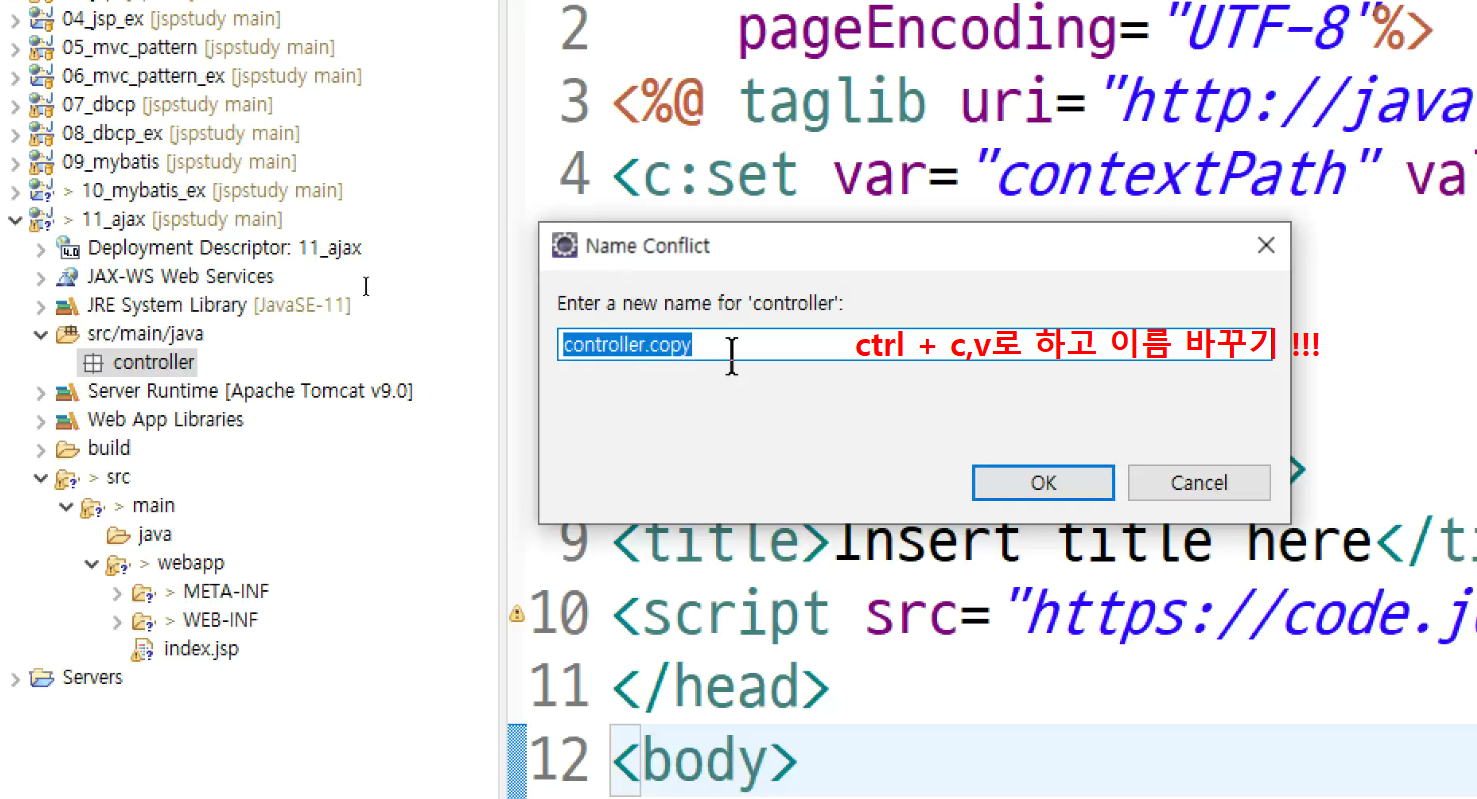Screen dimensions: 1477x799
Task: Click line number 3 in editor gutter
Action: tap(575, 103)
